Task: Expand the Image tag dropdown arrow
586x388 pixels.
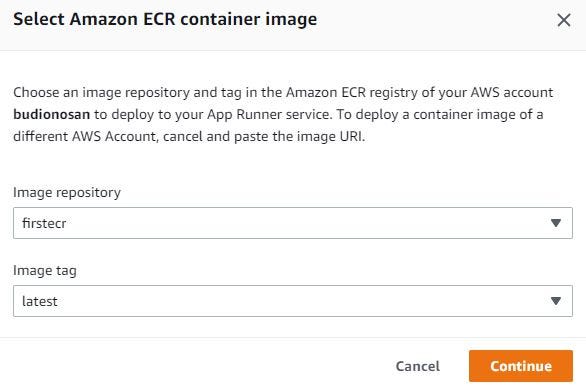Action: click(x=556, y=301)
